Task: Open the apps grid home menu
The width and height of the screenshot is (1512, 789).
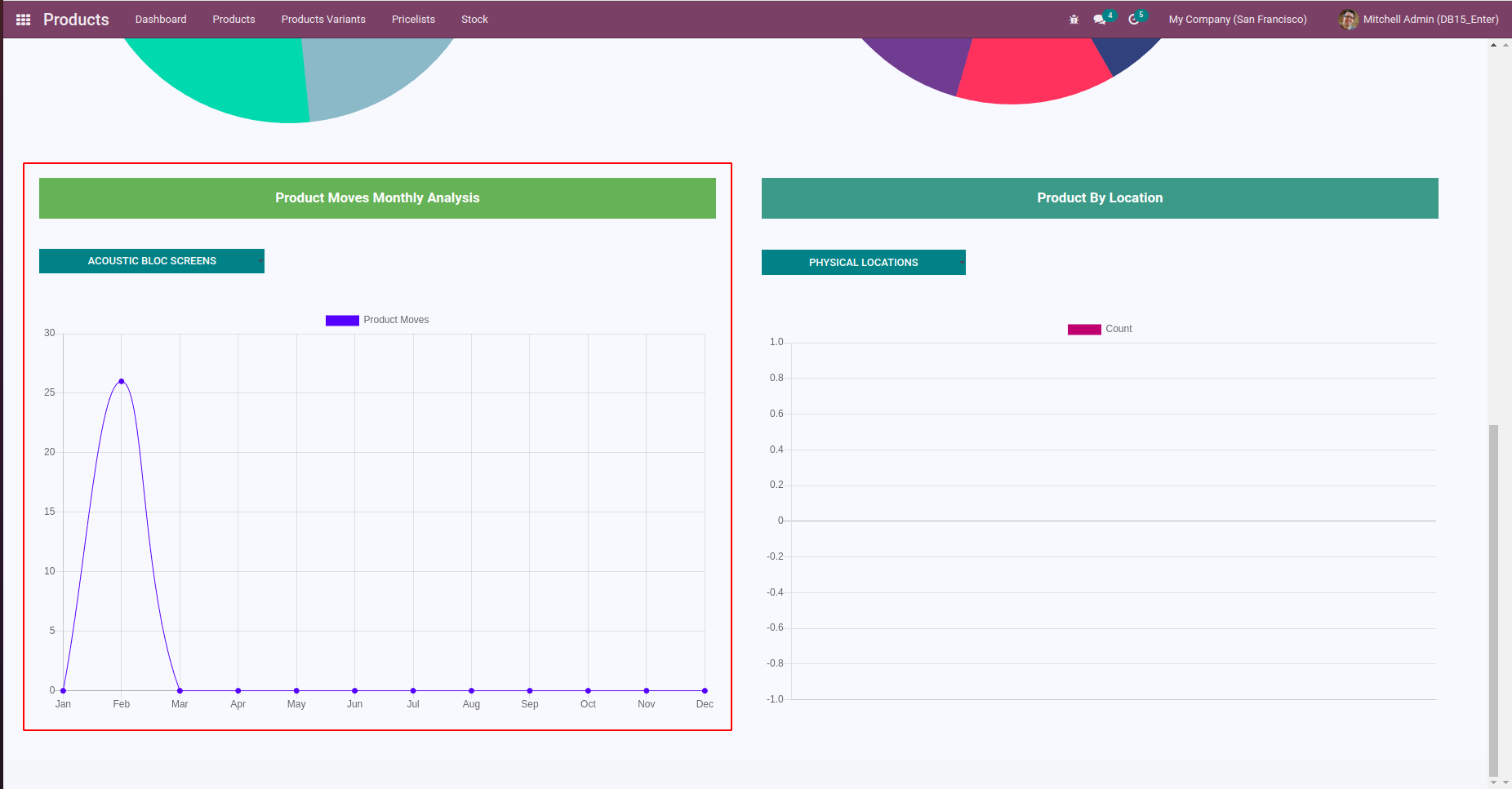Action: point(23,20)
